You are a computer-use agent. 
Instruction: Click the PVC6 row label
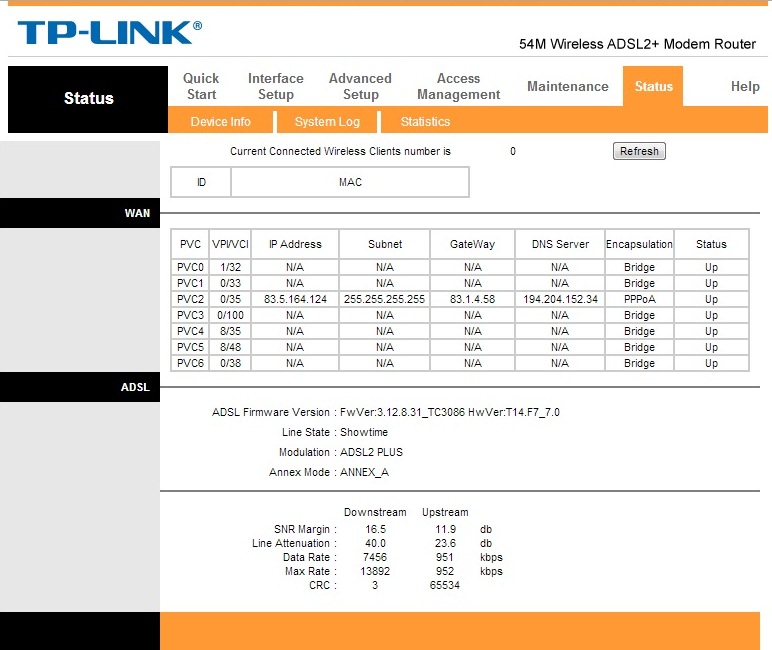190,363
